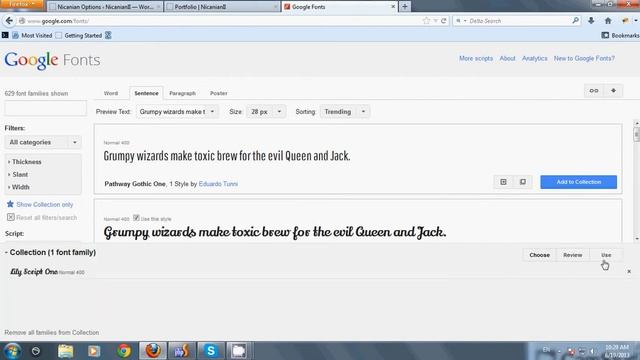Open the Getting Started bookmark
Viewport: 640px width, 360px height.
pyautogui.click(x=79, y=36)
